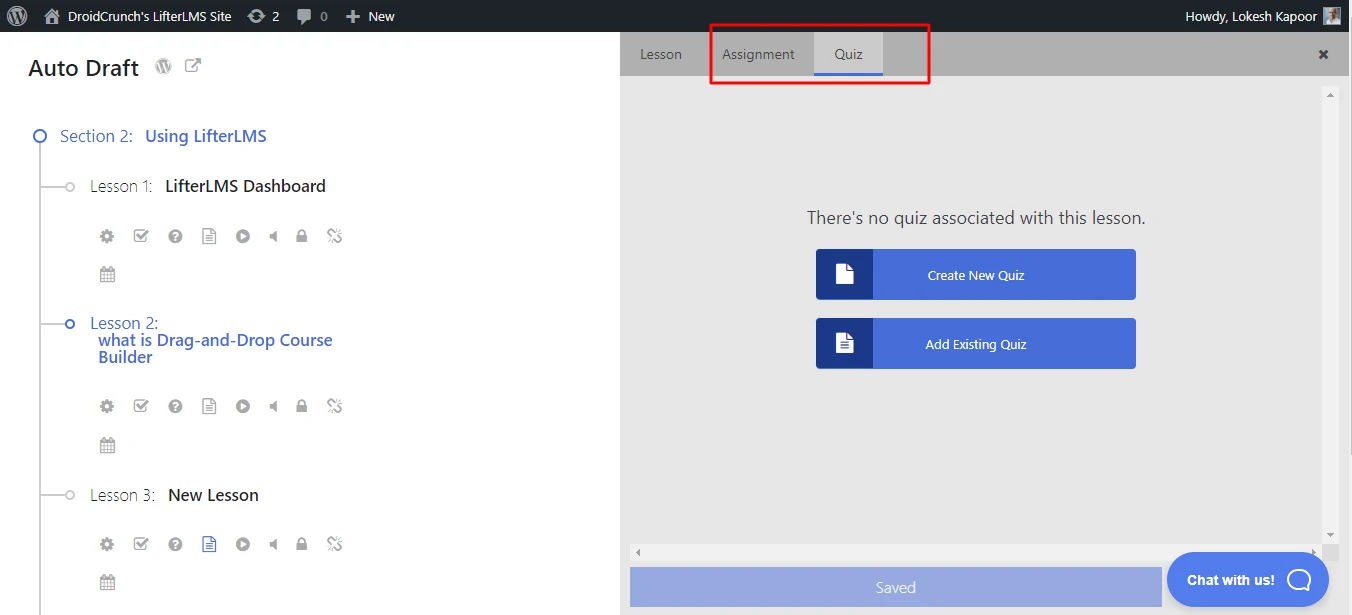The height and width of the screenshot is (615, 1352).
Task: Open blue content document icon for New Lesson
Action: [x=209, y=545]
